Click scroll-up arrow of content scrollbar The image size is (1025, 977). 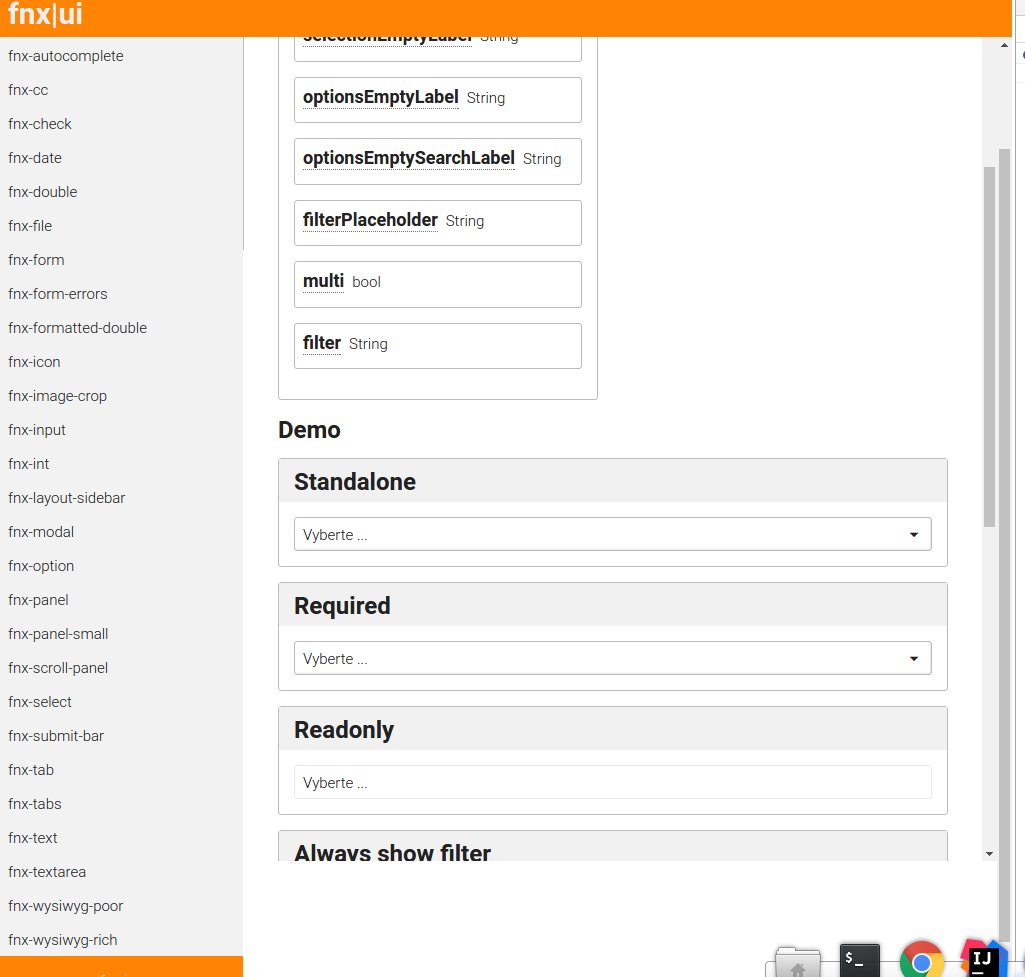[x=1004, y=45]
